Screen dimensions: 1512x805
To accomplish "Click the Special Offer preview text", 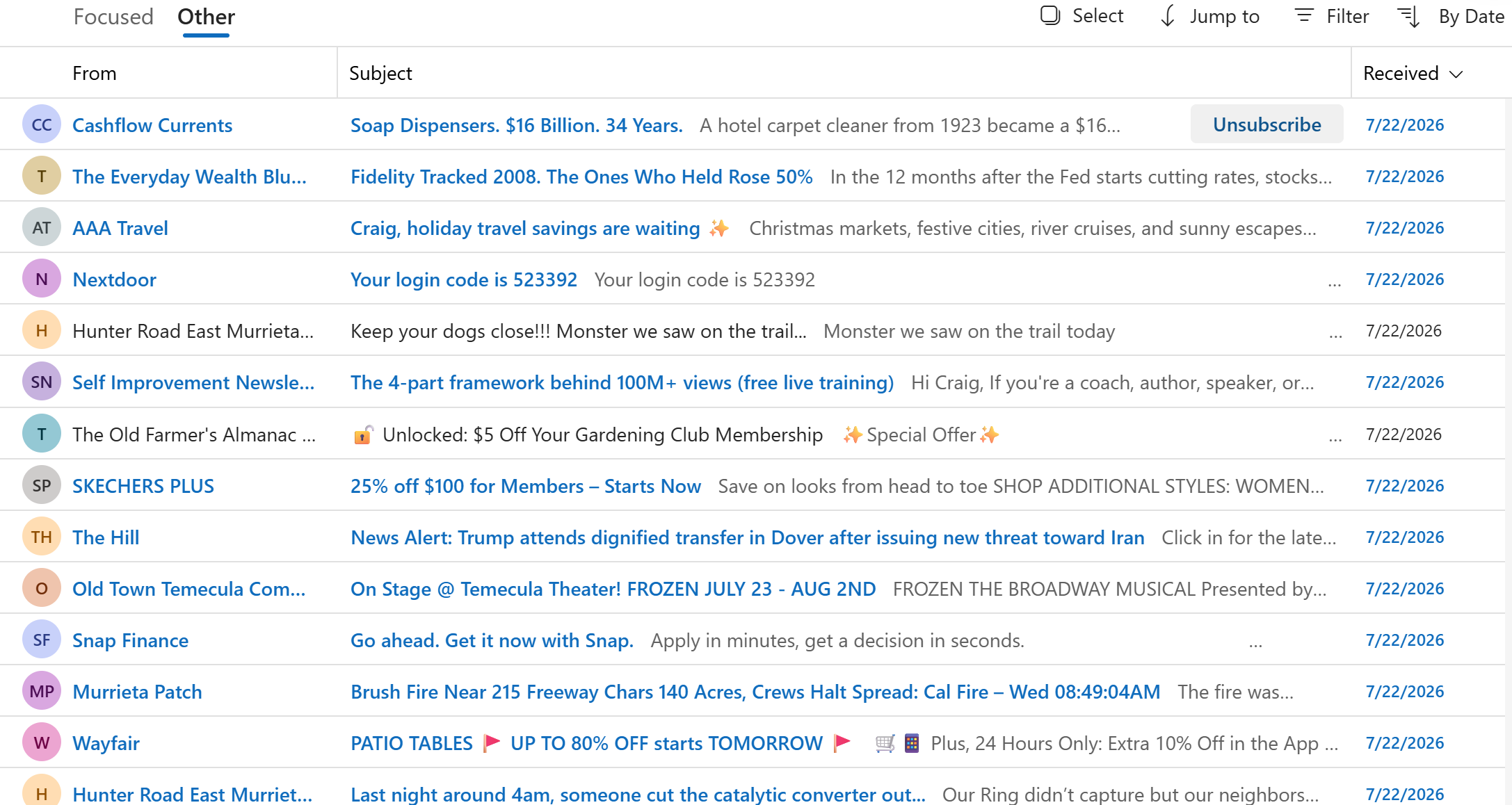I will (921, 434).
